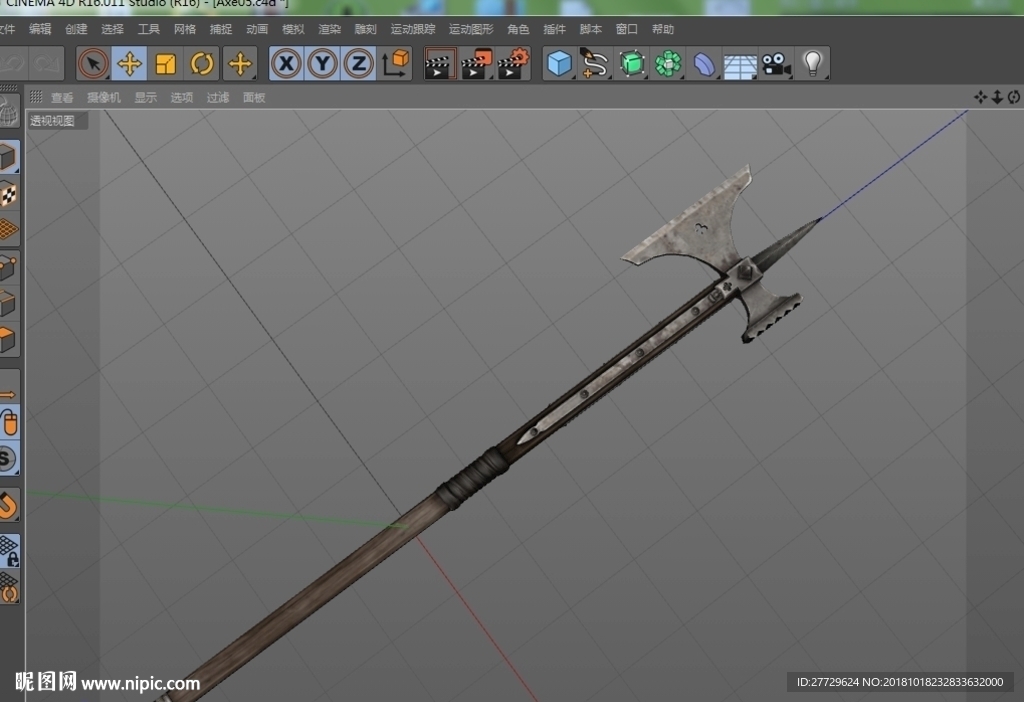Open viewport 显示 menu
The image size is (1024, 702).
tap(146, 97)
